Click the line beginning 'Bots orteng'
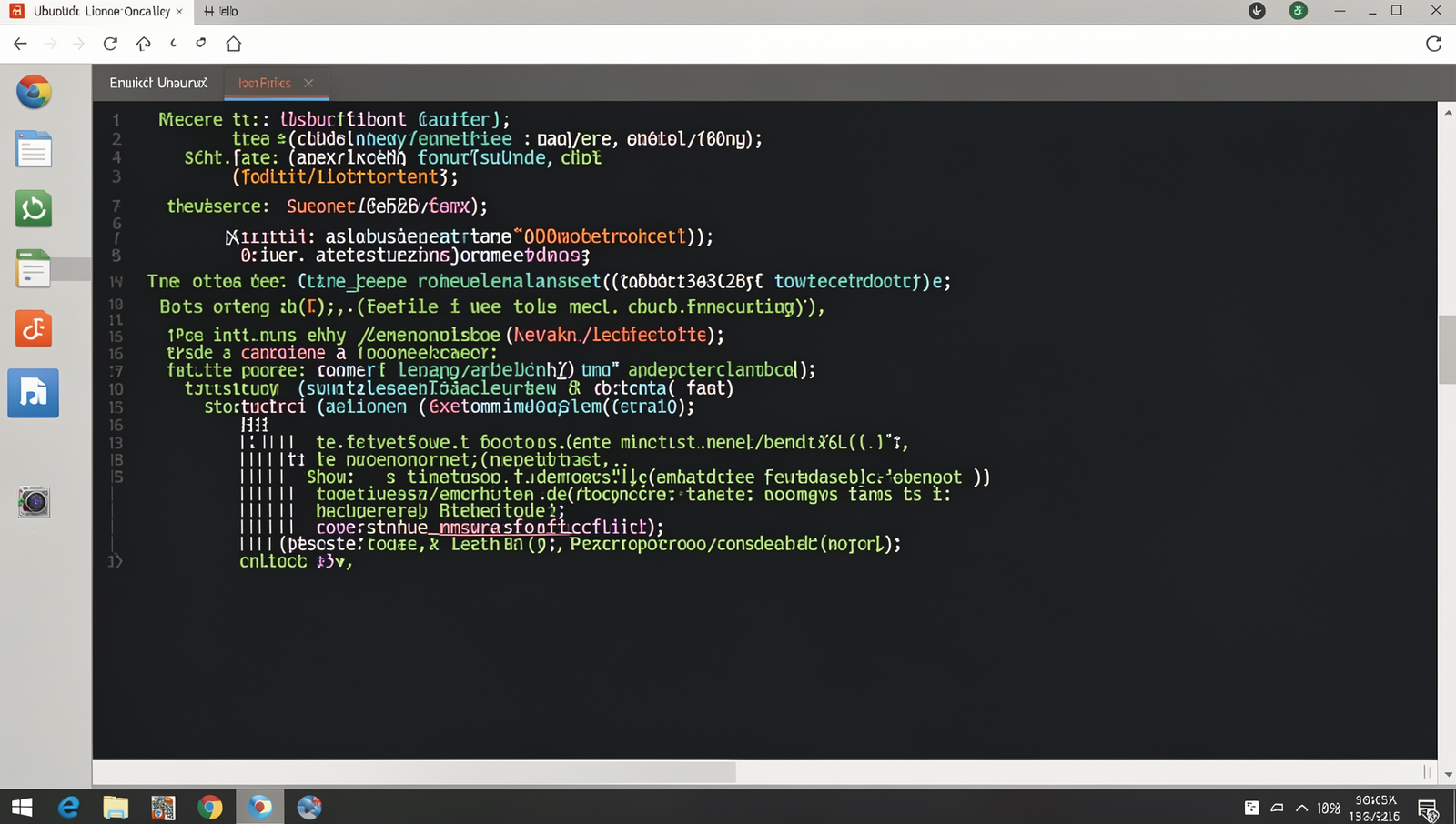1456x824 pixels. pyautogui.click(x=492, y=306)
